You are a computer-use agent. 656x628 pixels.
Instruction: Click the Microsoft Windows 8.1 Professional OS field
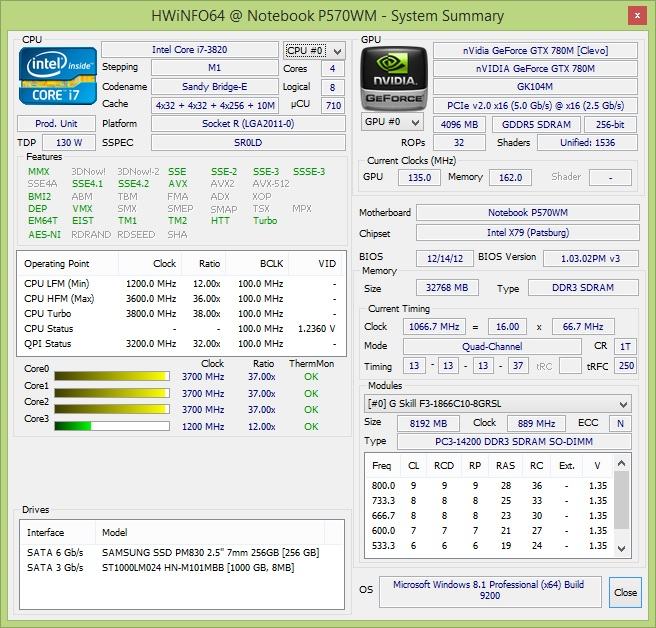point(489,590)
